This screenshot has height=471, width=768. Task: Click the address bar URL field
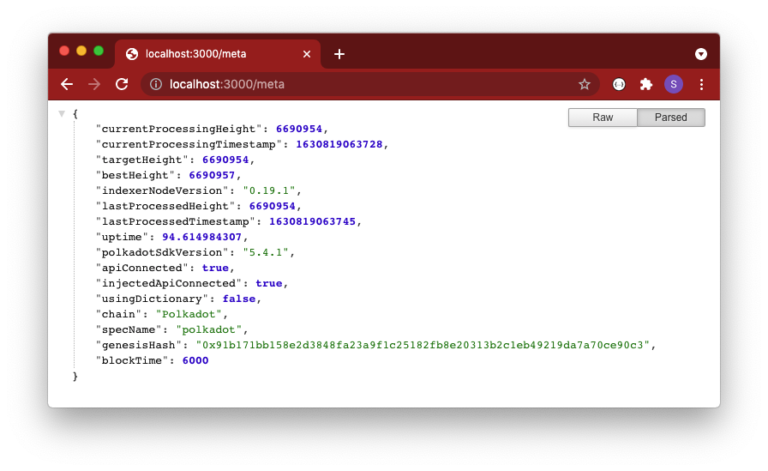pos(370,84)
